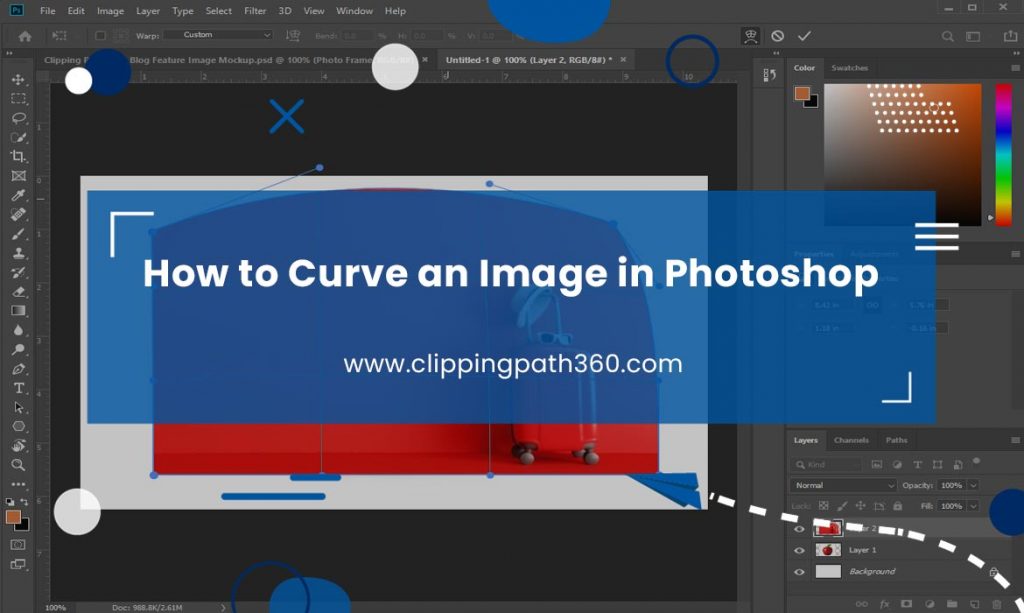
Task: Go to the Home screen icon
Action: click(25, 36)
